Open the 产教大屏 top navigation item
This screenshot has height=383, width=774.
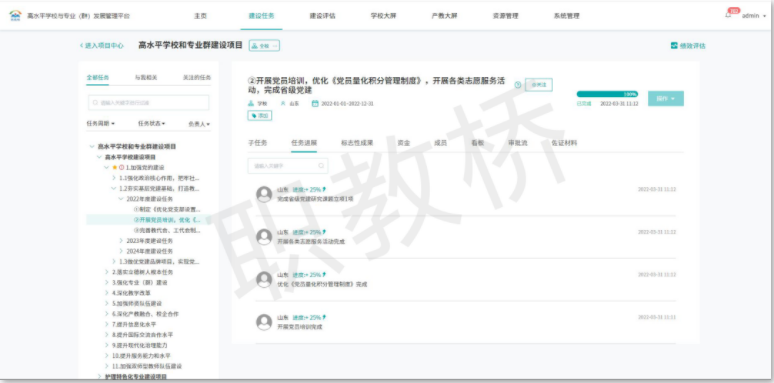444,16
